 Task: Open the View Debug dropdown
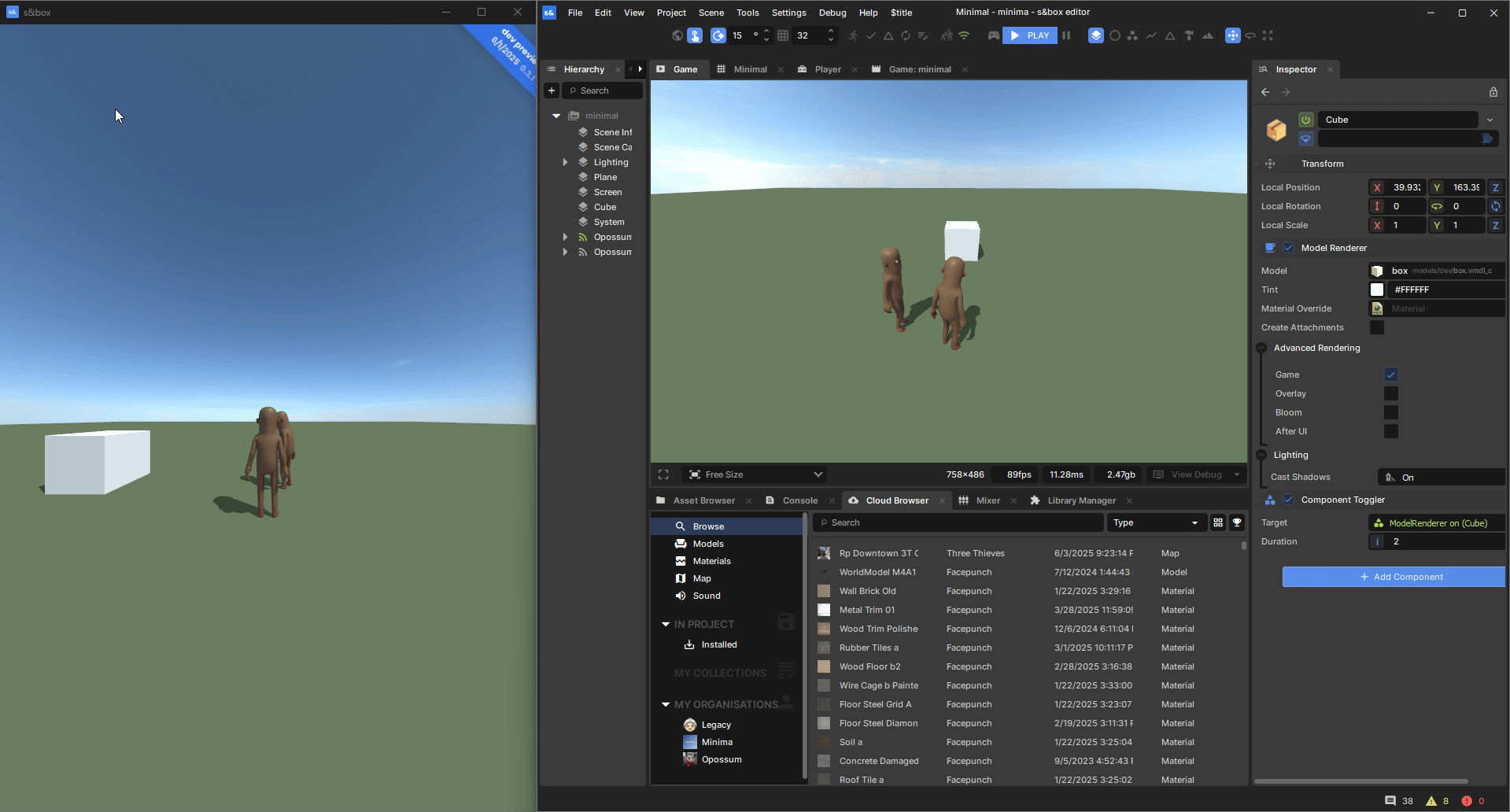(x=1196, y=474)
